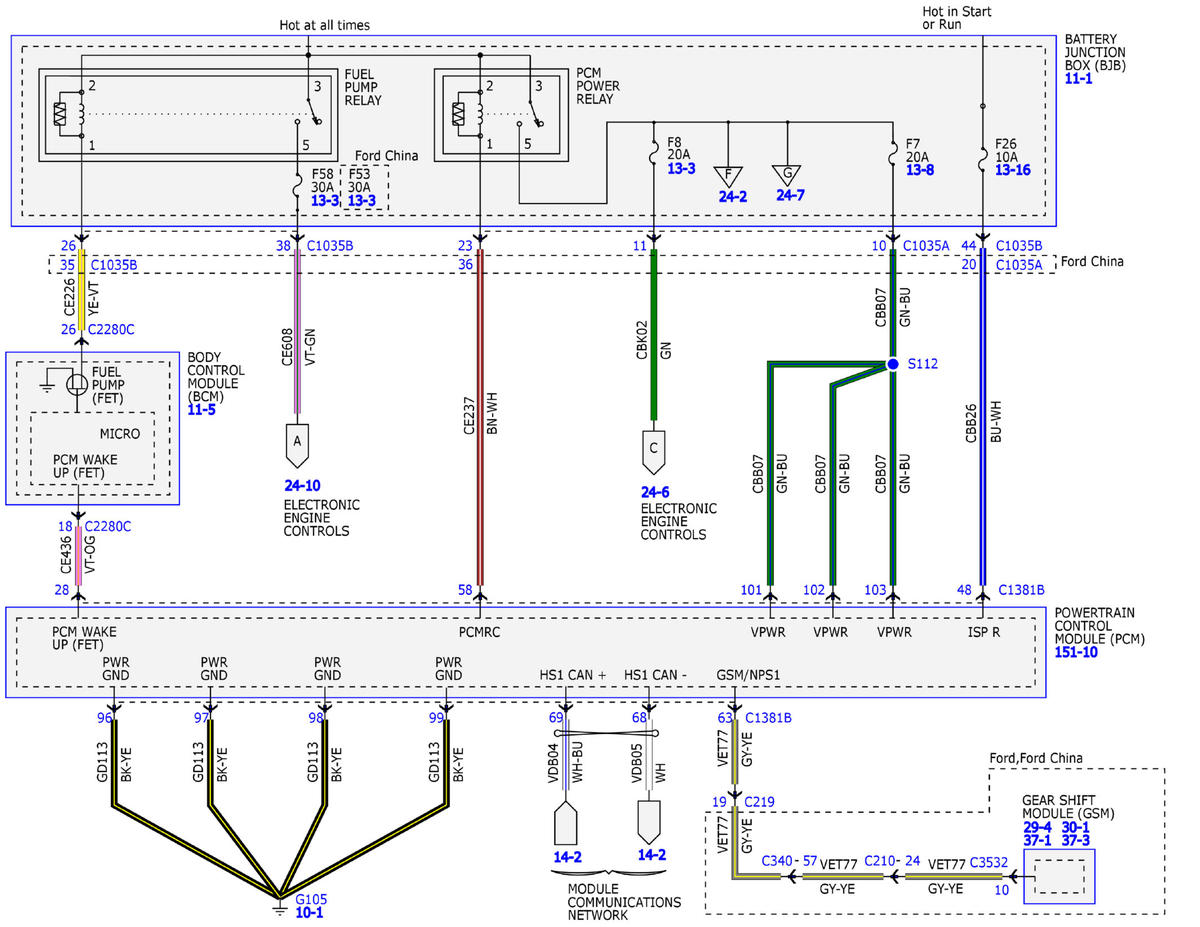Viewport: 1200px width, 927px height.
Task: Open the 37-1 Gear Shift Module link
Action: (x=1038, y=841)
